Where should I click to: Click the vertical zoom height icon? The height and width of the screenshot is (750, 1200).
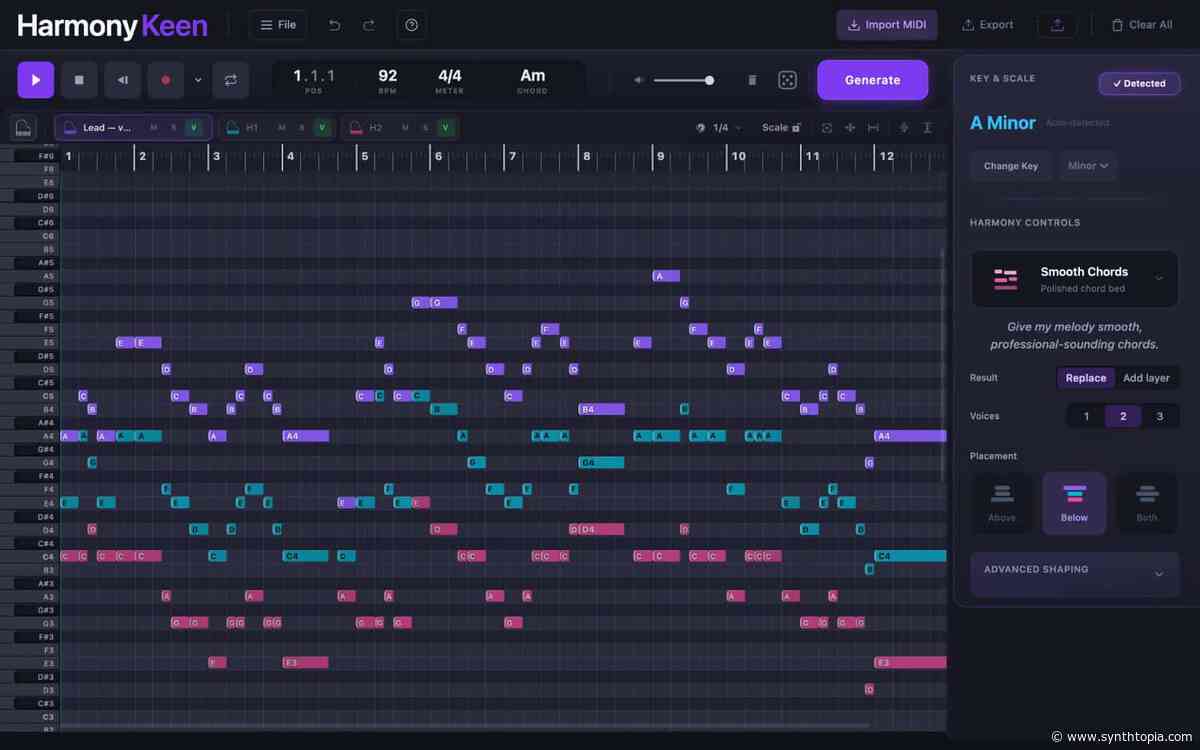(928, 128)
